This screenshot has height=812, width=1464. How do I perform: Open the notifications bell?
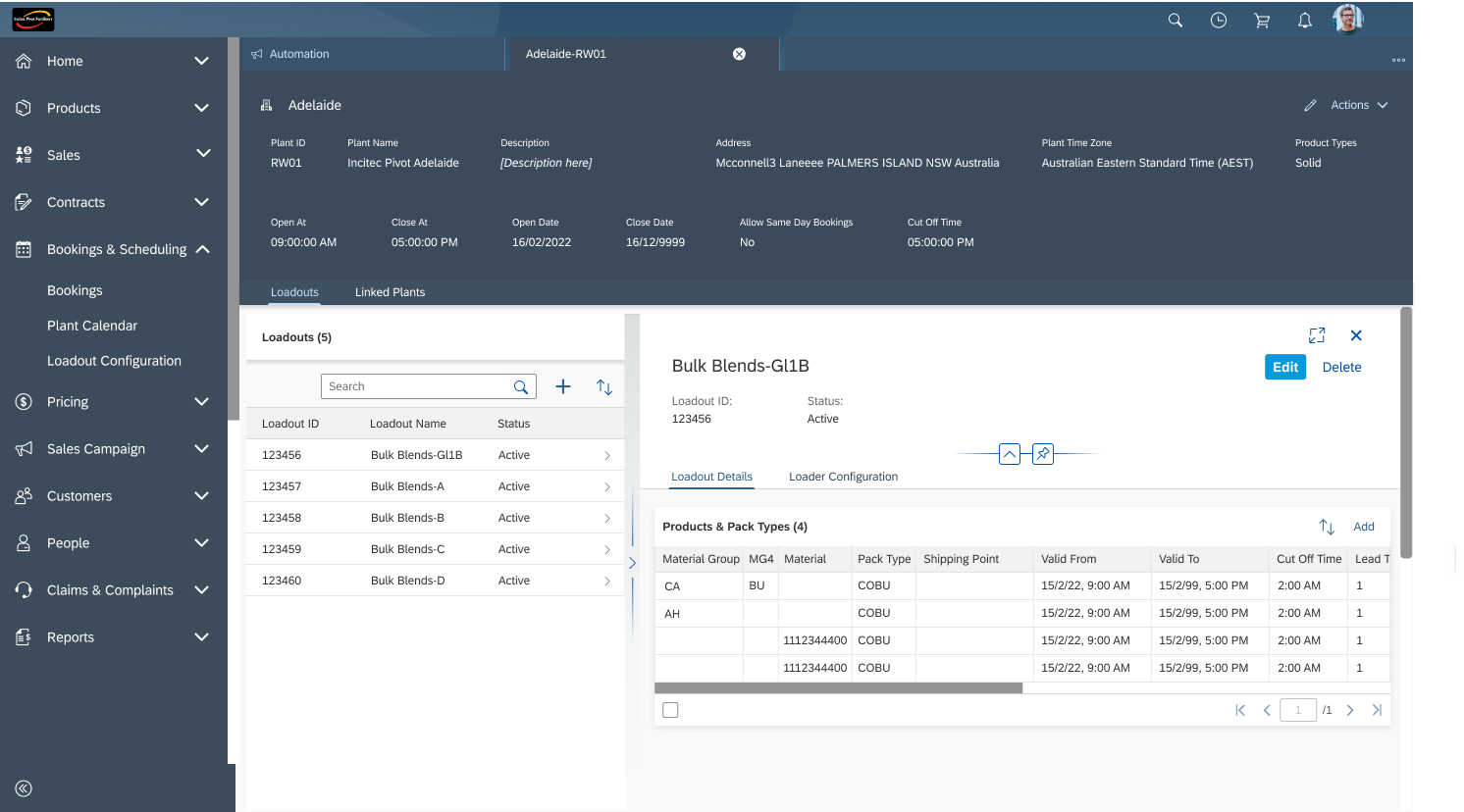tap(1304, 21)
